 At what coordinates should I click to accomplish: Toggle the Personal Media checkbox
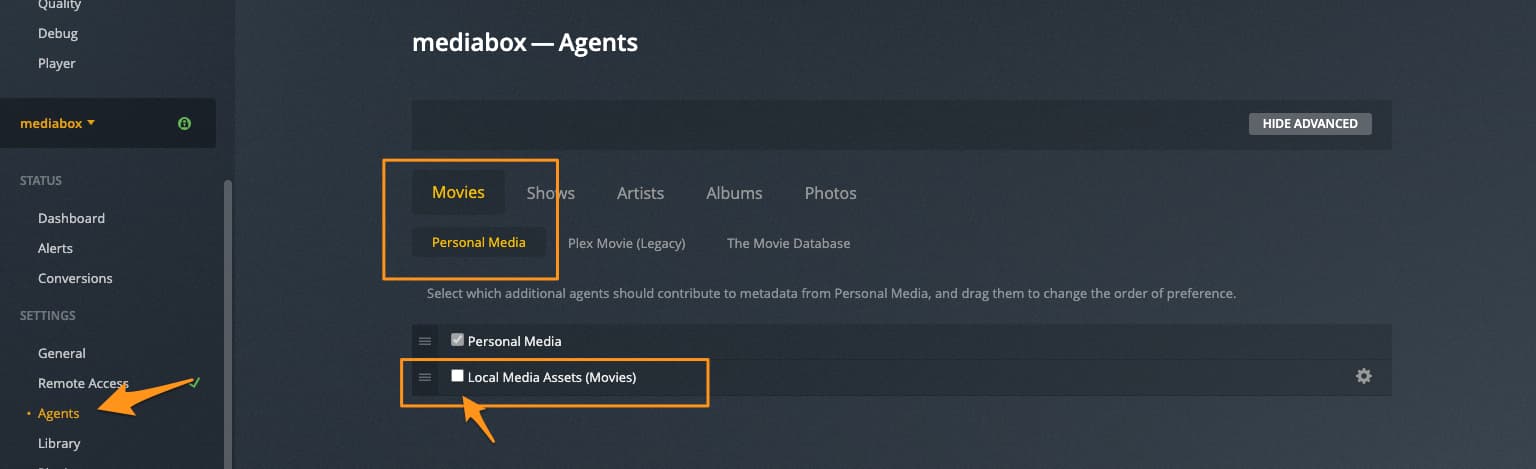pyautogui.click(x=458, y=340)
